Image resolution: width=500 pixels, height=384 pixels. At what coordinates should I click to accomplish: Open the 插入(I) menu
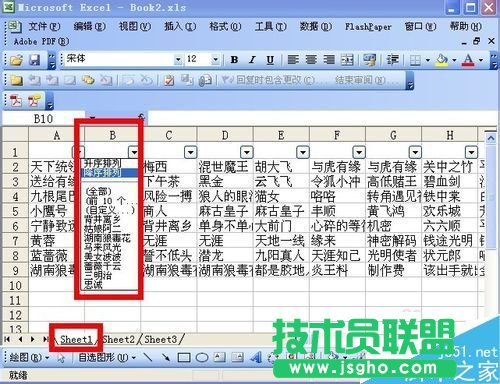coord(180,26)
